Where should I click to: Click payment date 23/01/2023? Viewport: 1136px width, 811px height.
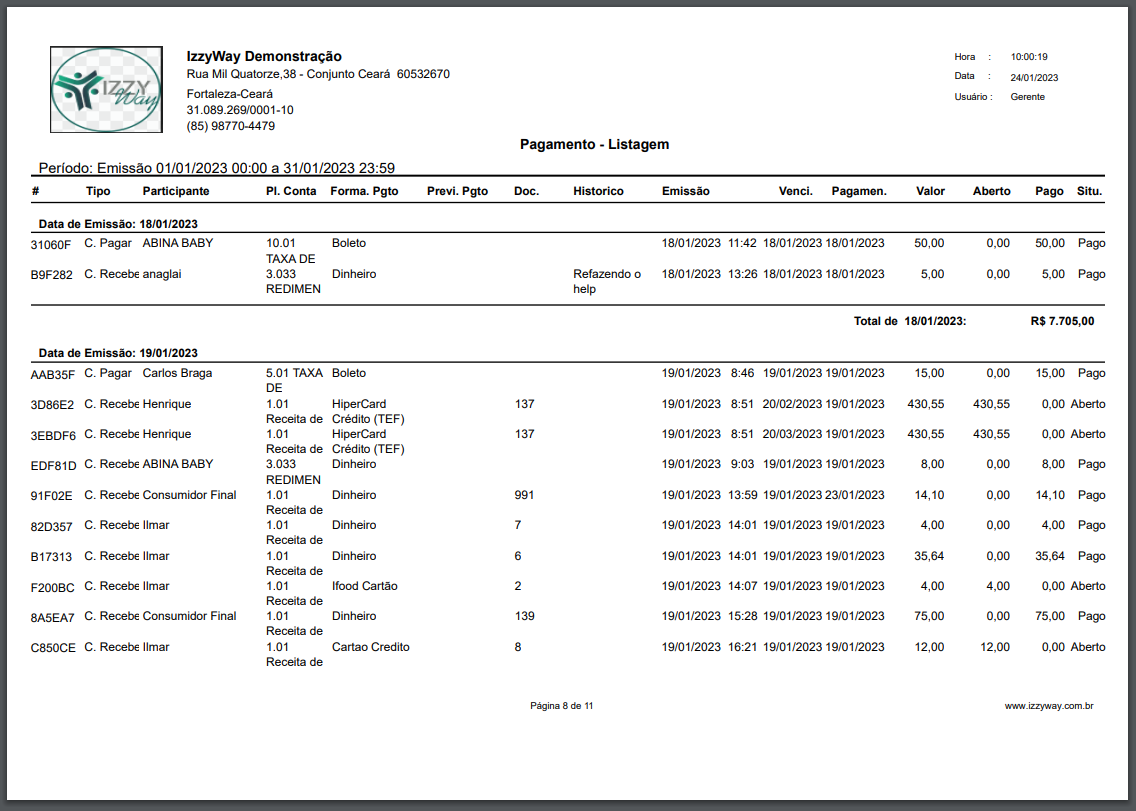pyautogui.click(x=855, y=495)
